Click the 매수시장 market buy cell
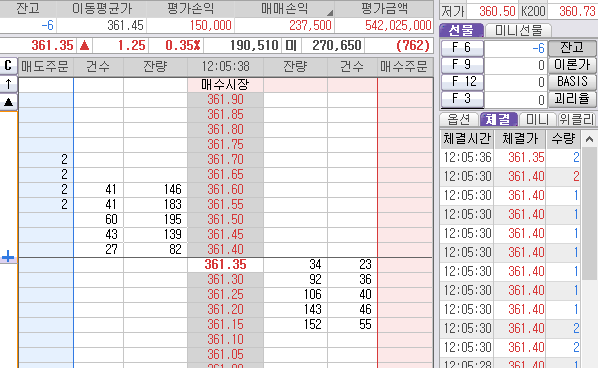Image resolution: width=598 pixels, height=368 pixels. [x=225, y=85]
